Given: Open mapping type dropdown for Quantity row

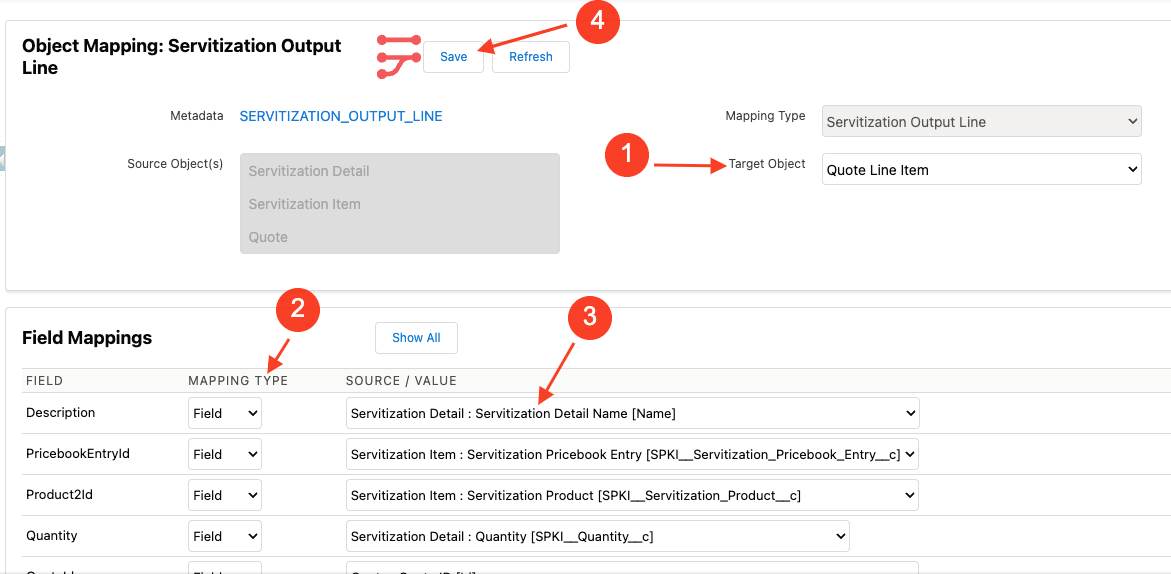Looking at the screenshot, I should point(225,536).
